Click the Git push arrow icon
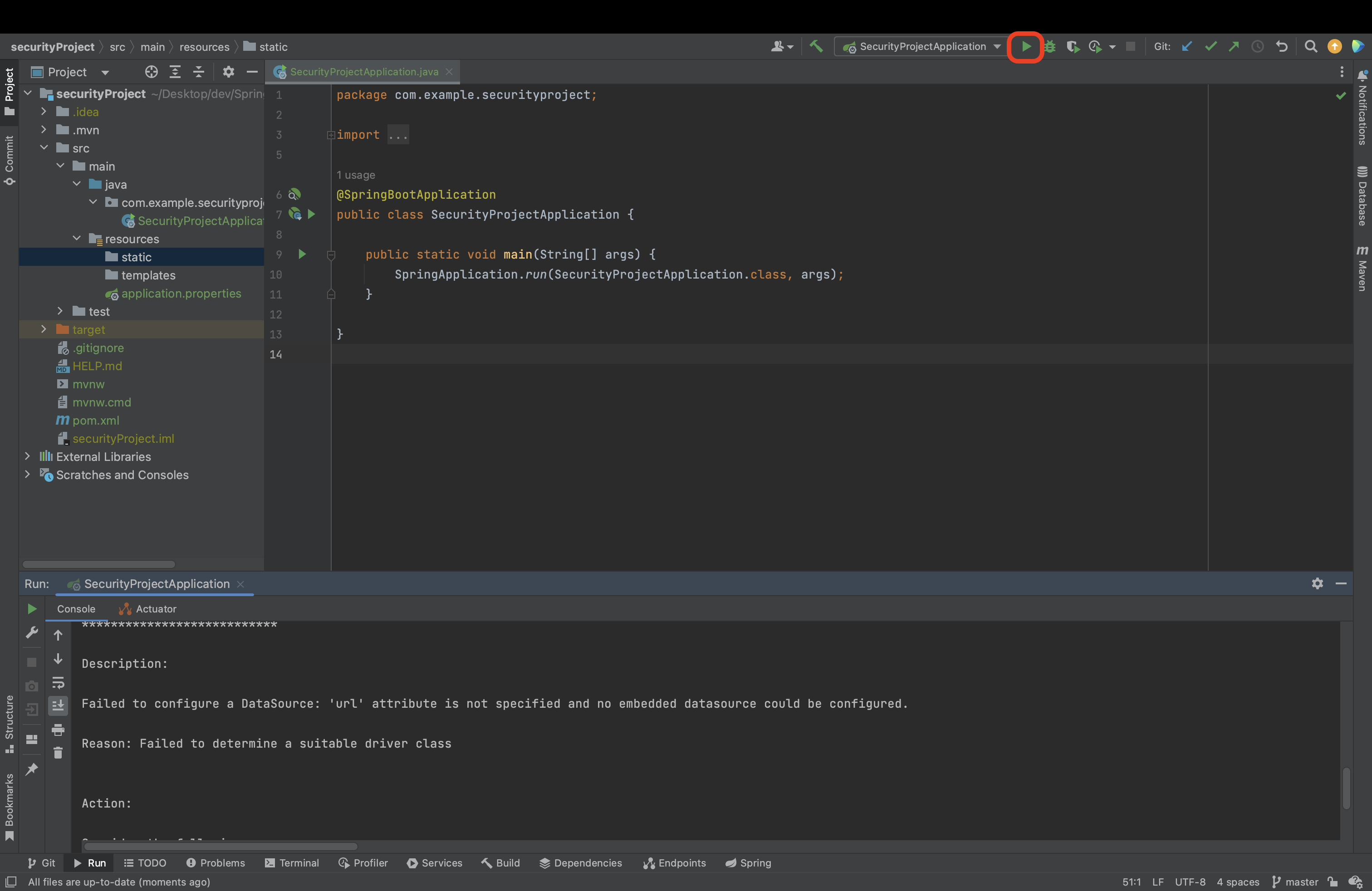This screenshot has height=891, width=1372. click(1234, 47)
